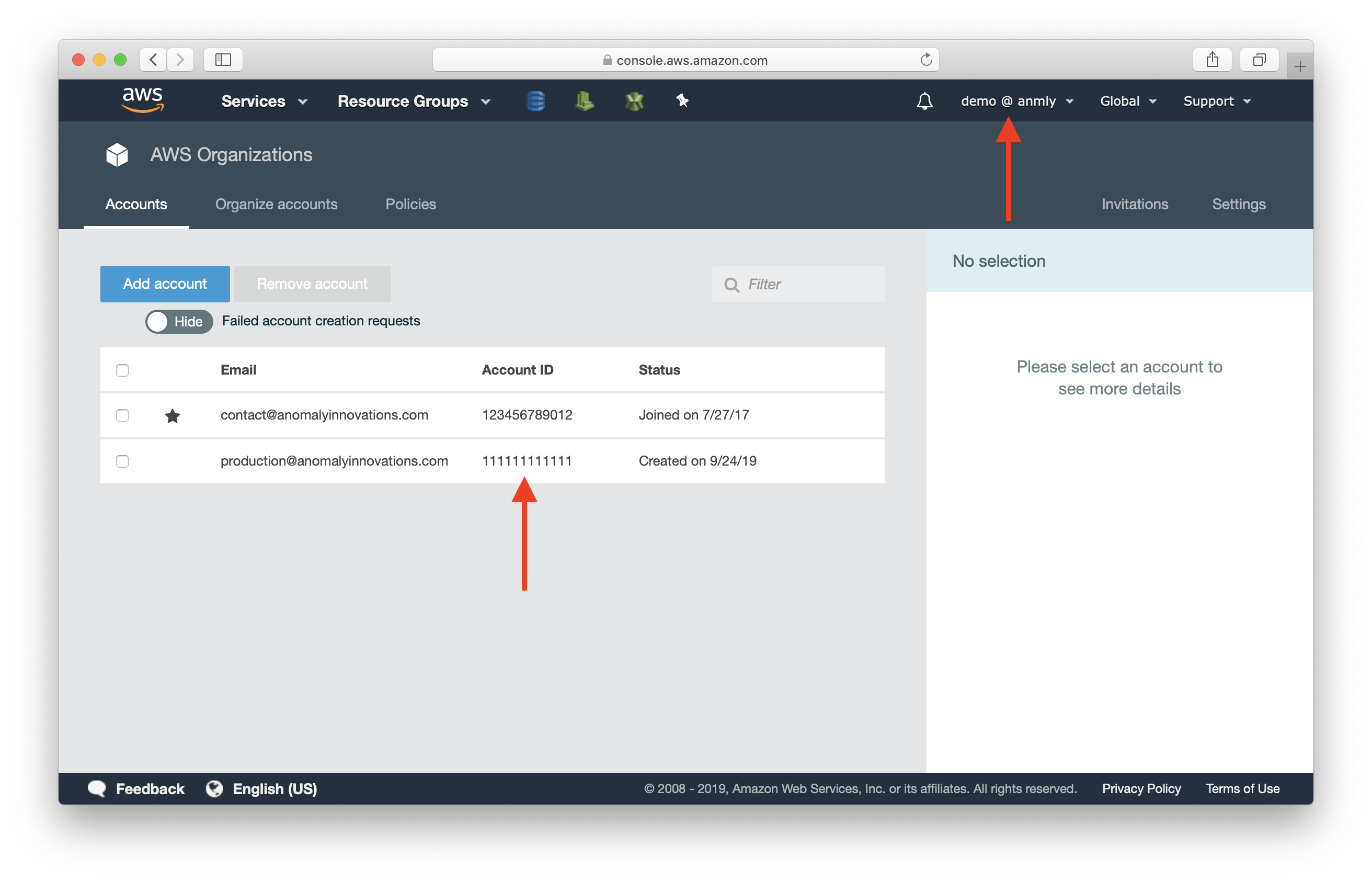Click the bell notification icon

point(921,100)
